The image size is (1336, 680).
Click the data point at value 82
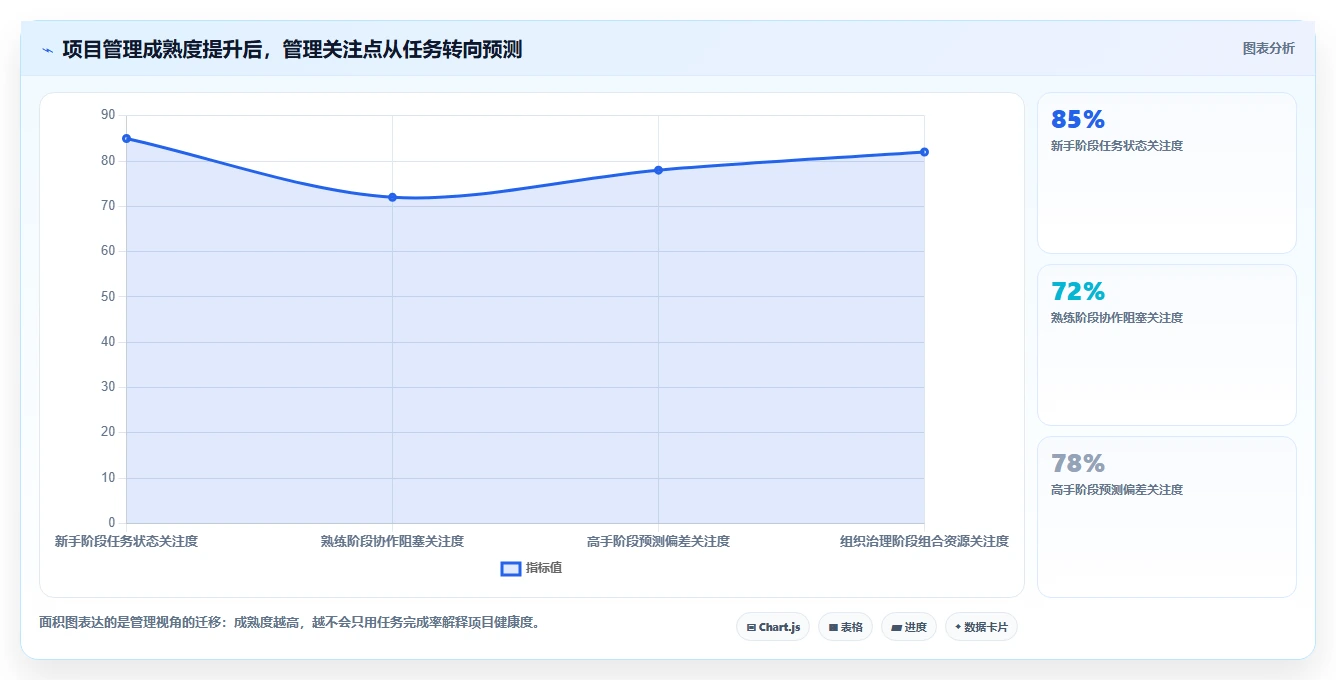coord(924,152)
